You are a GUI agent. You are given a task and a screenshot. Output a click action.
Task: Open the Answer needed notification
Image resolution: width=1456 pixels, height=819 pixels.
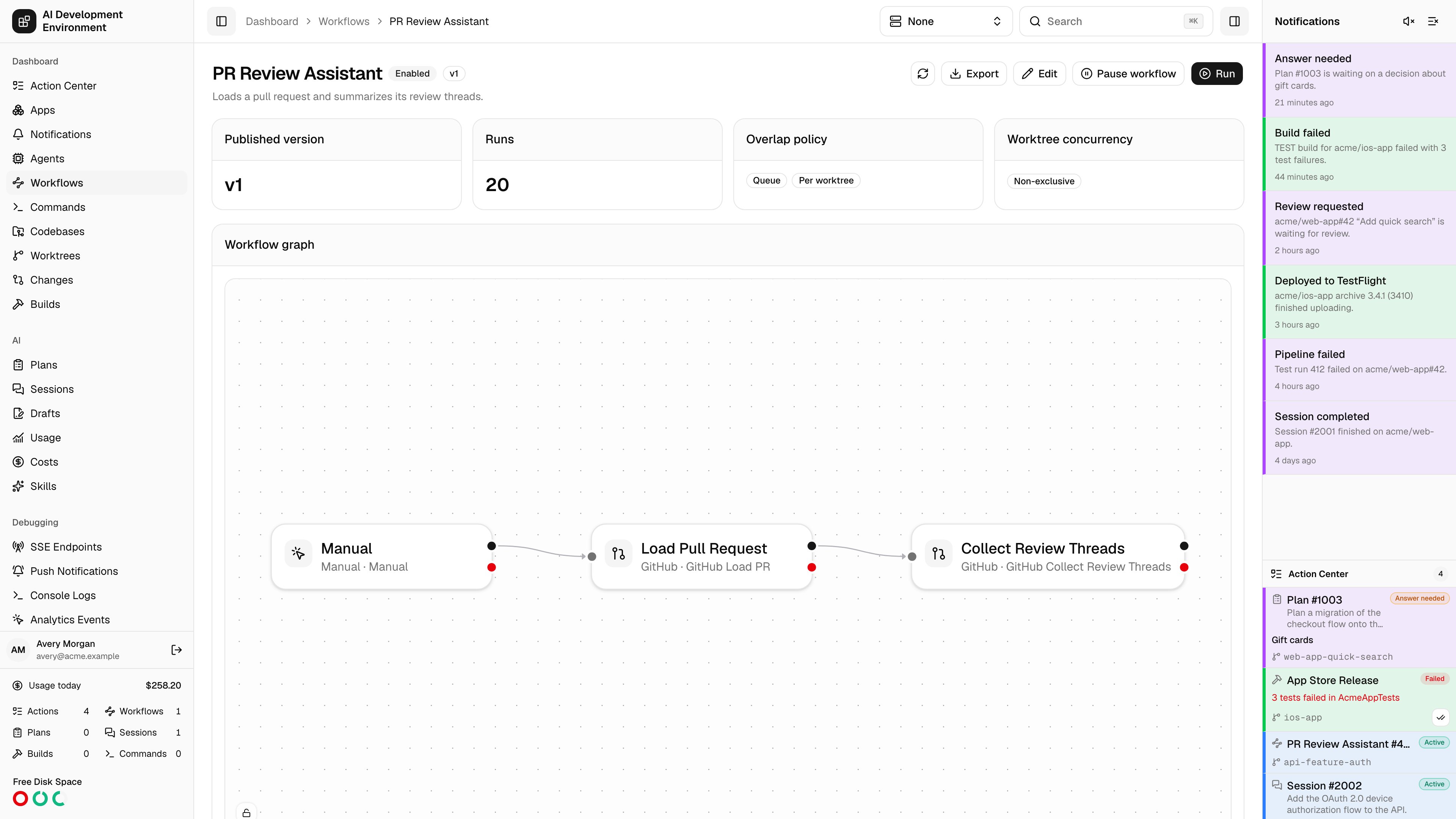click(x=1359, y=80)
